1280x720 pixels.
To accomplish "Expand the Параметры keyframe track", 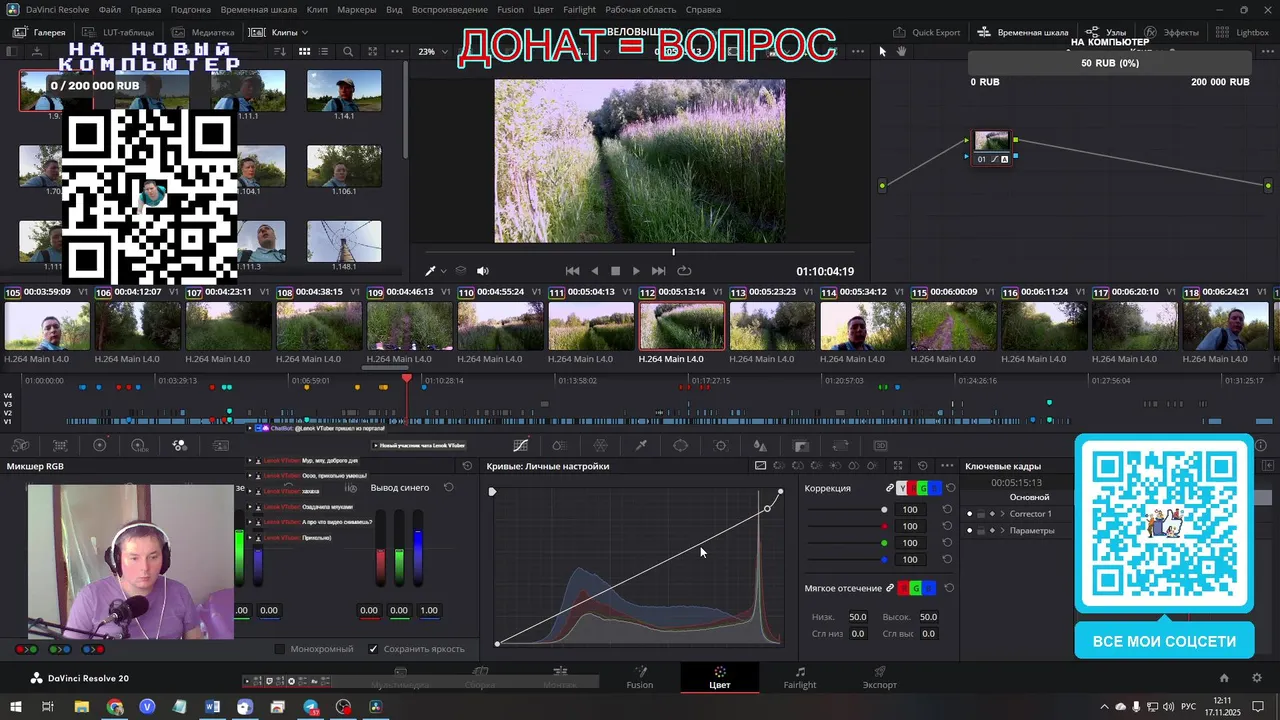I will 1002,531.
